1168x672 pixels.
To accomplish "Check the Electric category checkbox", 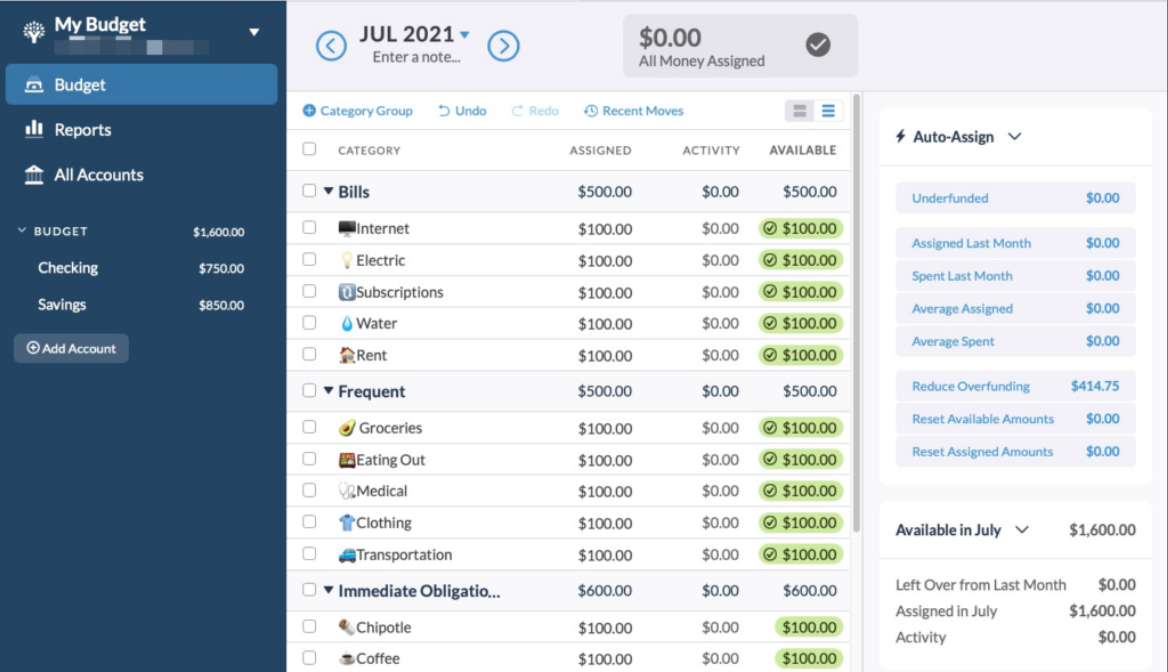I will point(309,259).
